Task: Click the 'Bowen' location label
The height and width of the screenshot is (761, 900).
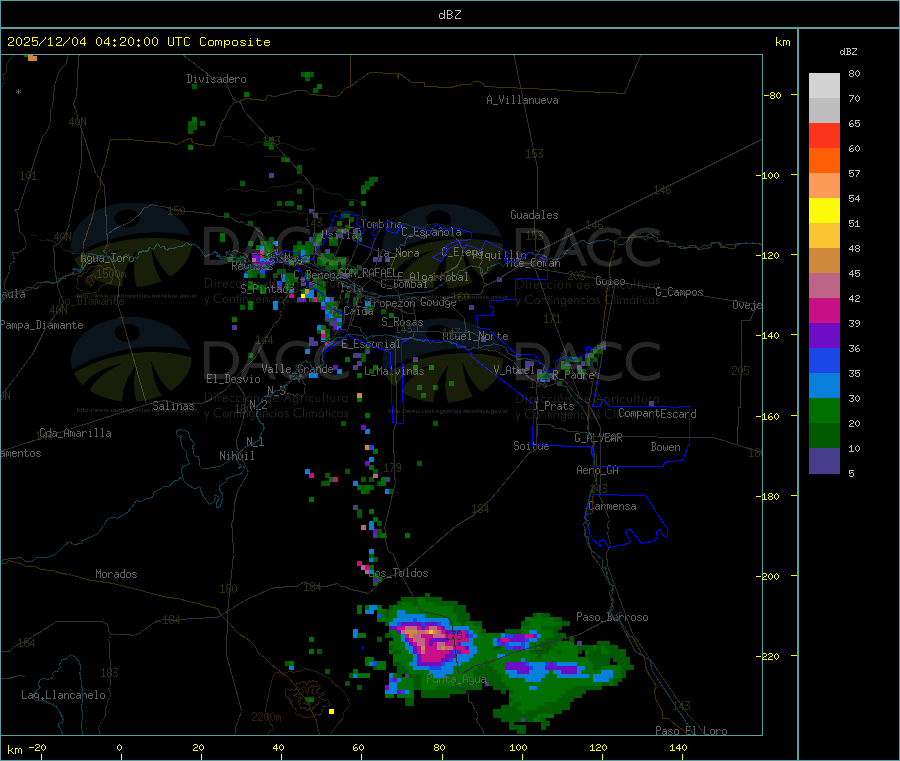Action: 666,447
